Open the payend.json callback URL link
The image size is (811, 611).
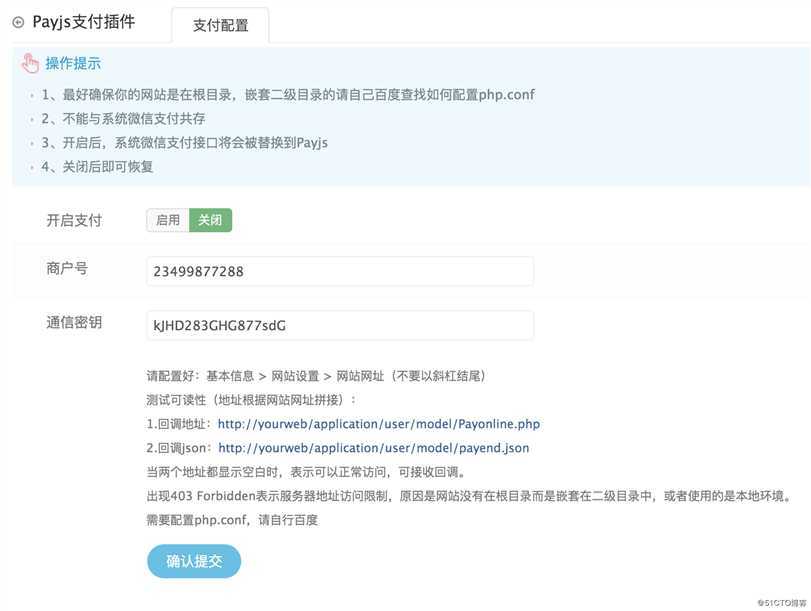(x=373, y=448)
